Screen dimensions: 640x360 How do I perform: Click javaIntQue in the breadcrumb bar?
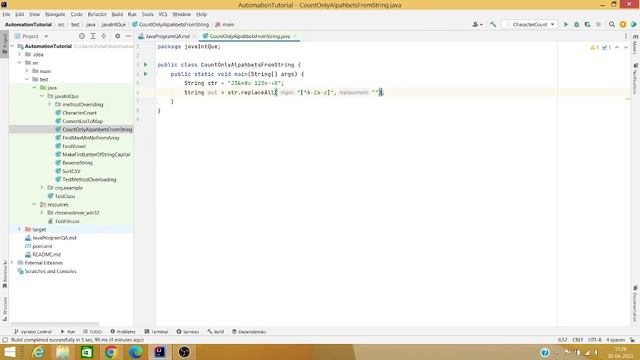pyautogui.click(x=113, y=24)
